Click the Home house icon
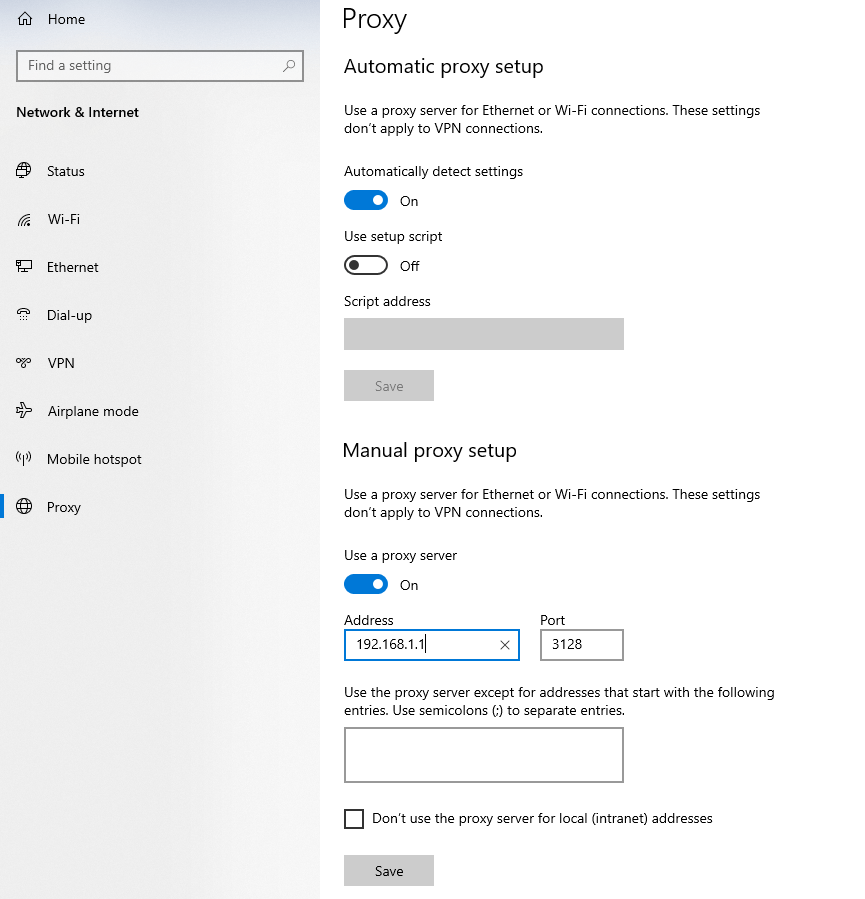 (25, 19)
